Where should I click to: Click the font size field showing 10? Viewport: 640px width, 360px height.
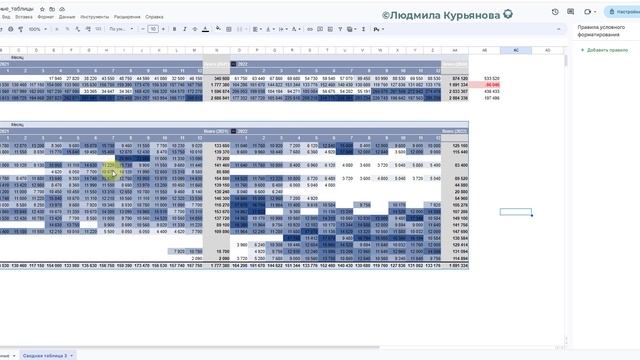(153, 29)
